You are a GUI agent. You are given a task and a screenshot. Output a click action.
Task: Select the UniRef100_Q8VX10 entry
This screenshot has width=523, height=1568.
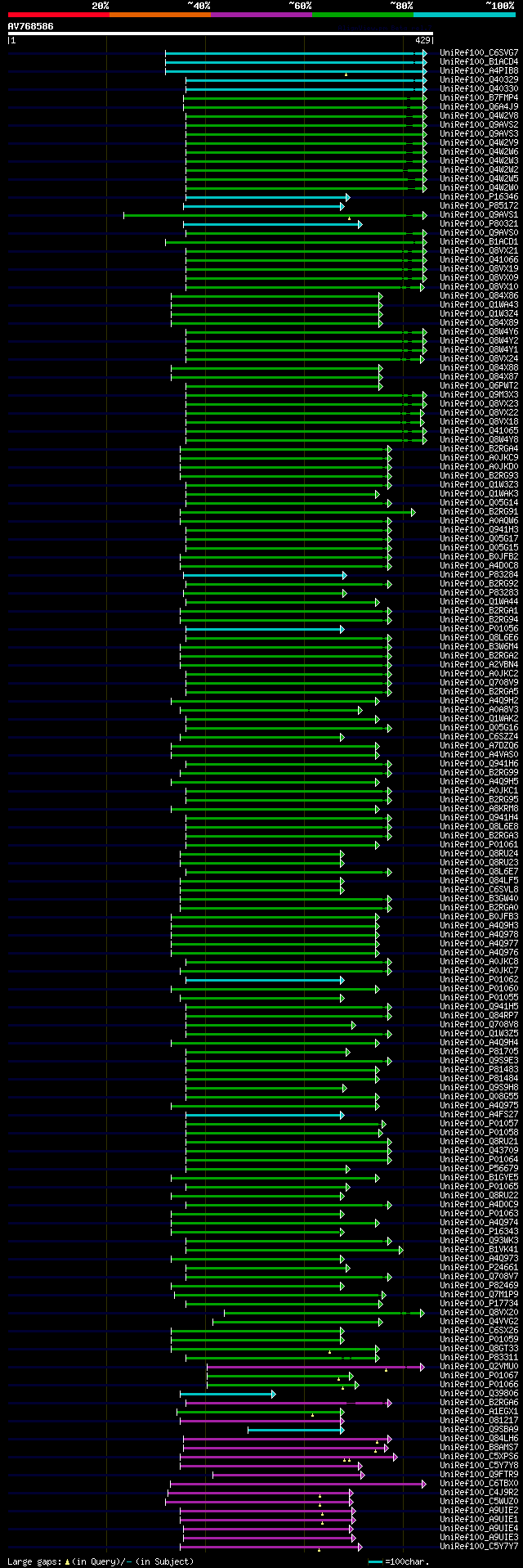479,286
